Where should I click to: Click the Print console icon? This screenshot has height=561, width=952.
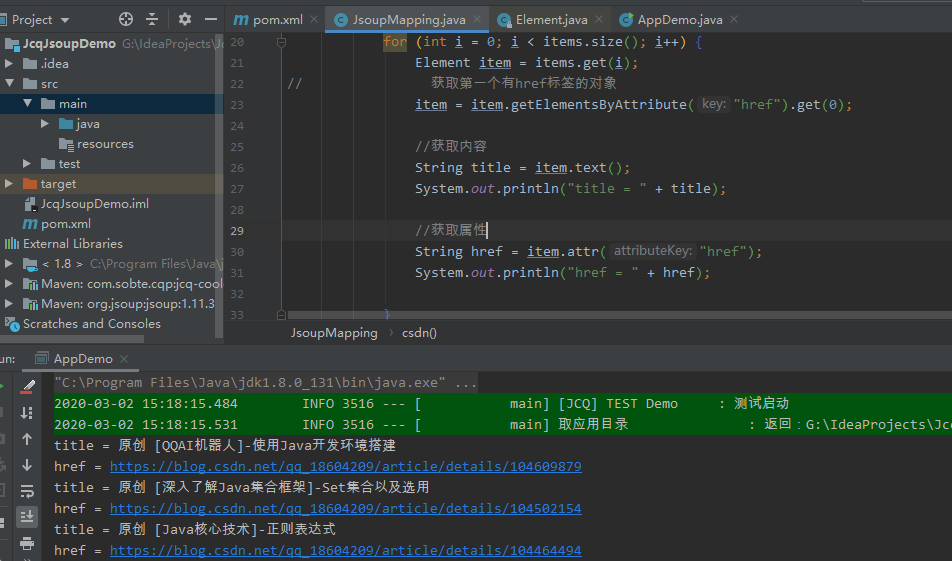pos(27,543)
